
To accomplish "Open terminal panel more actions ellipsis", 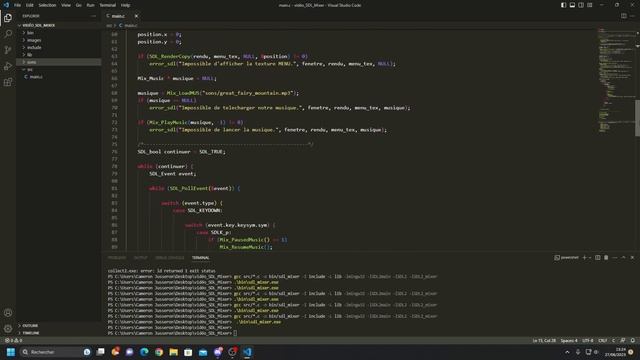I will tap(615, 258).
